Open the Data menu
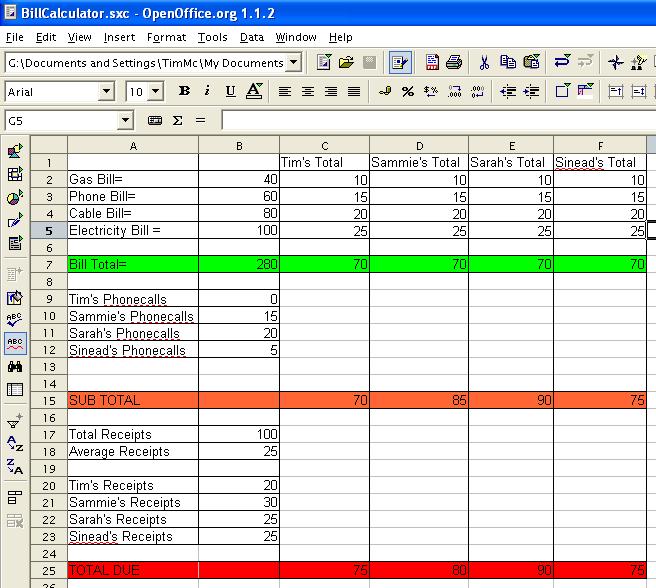 click(252, 37)
